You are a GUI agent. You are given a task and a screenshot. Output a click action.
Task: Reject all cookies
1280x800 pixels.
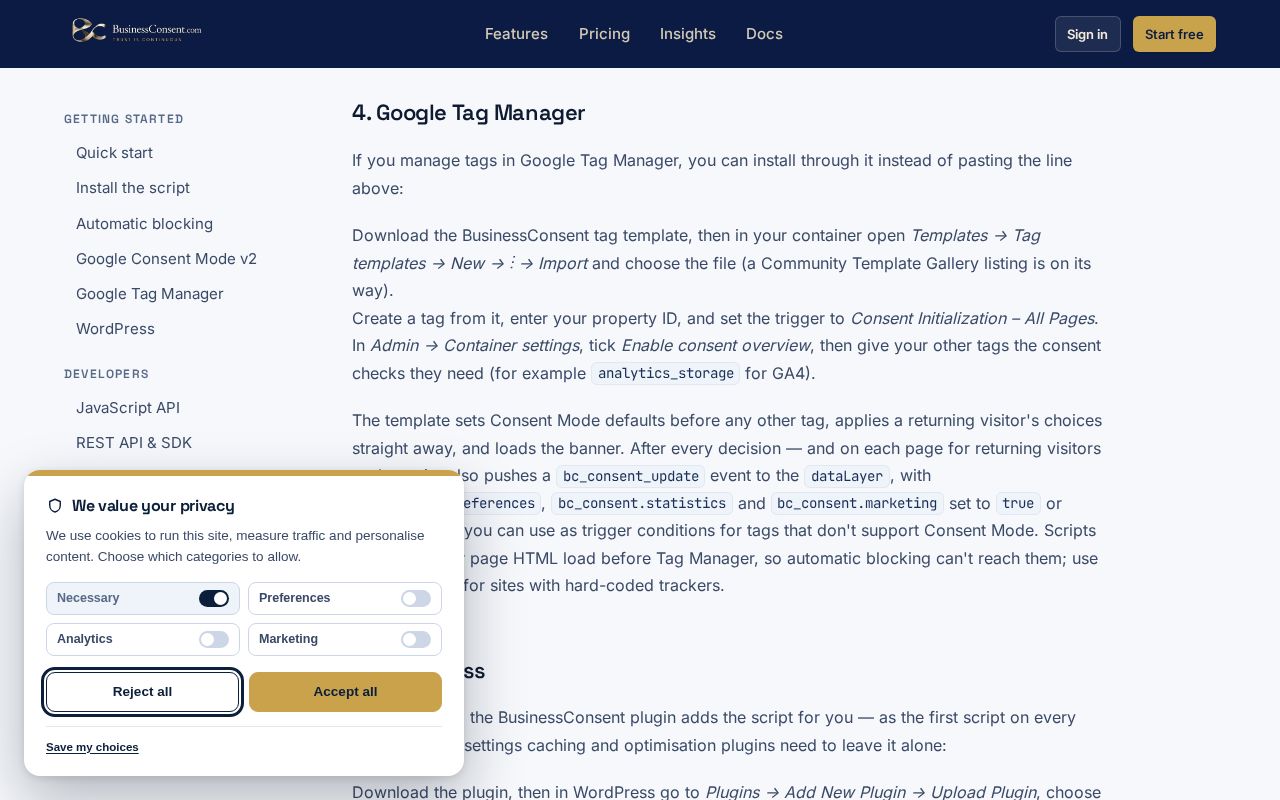click(x=142, y=692)
